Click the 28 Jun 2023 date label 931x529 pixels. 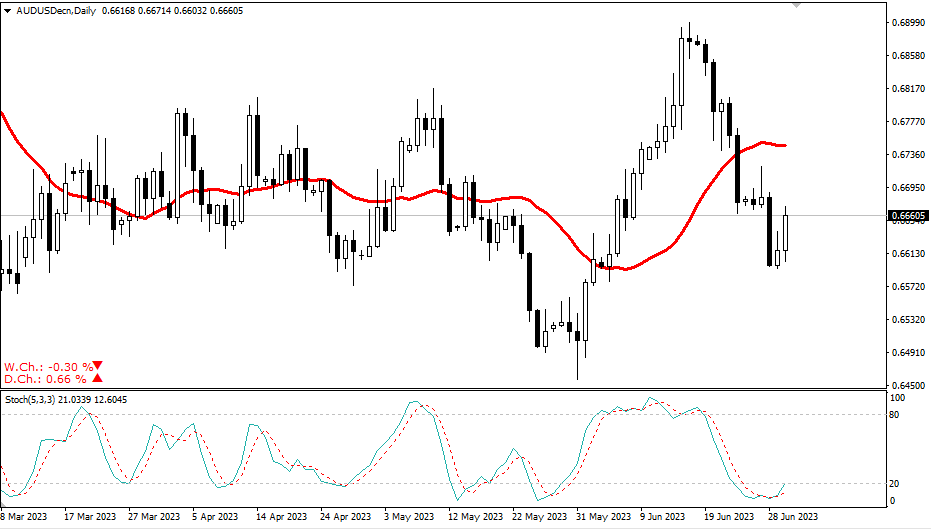(793, 517)
